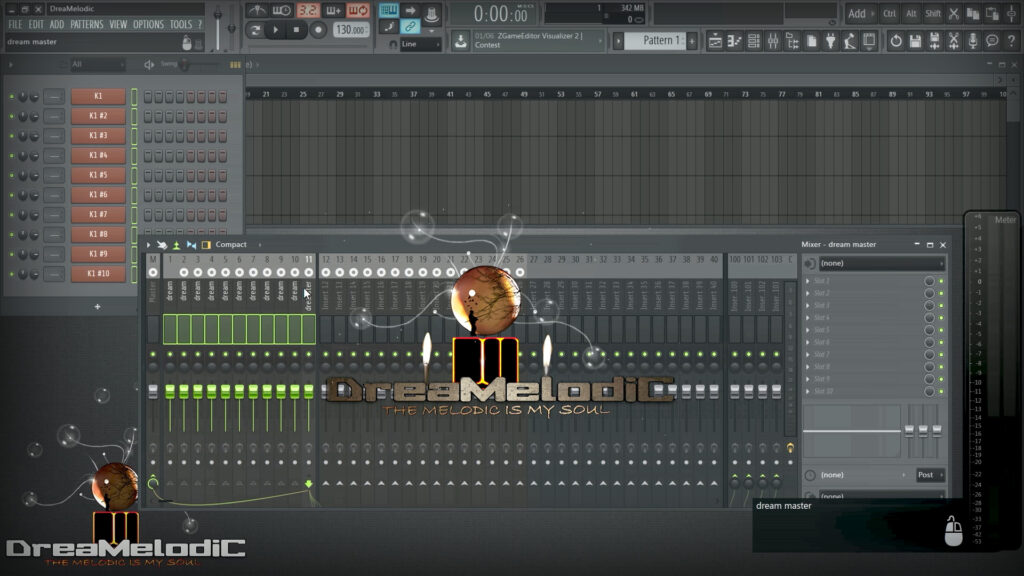The image size is (1024, 576).
Task: Open the EDIT menu
Action: pos(36,25)
